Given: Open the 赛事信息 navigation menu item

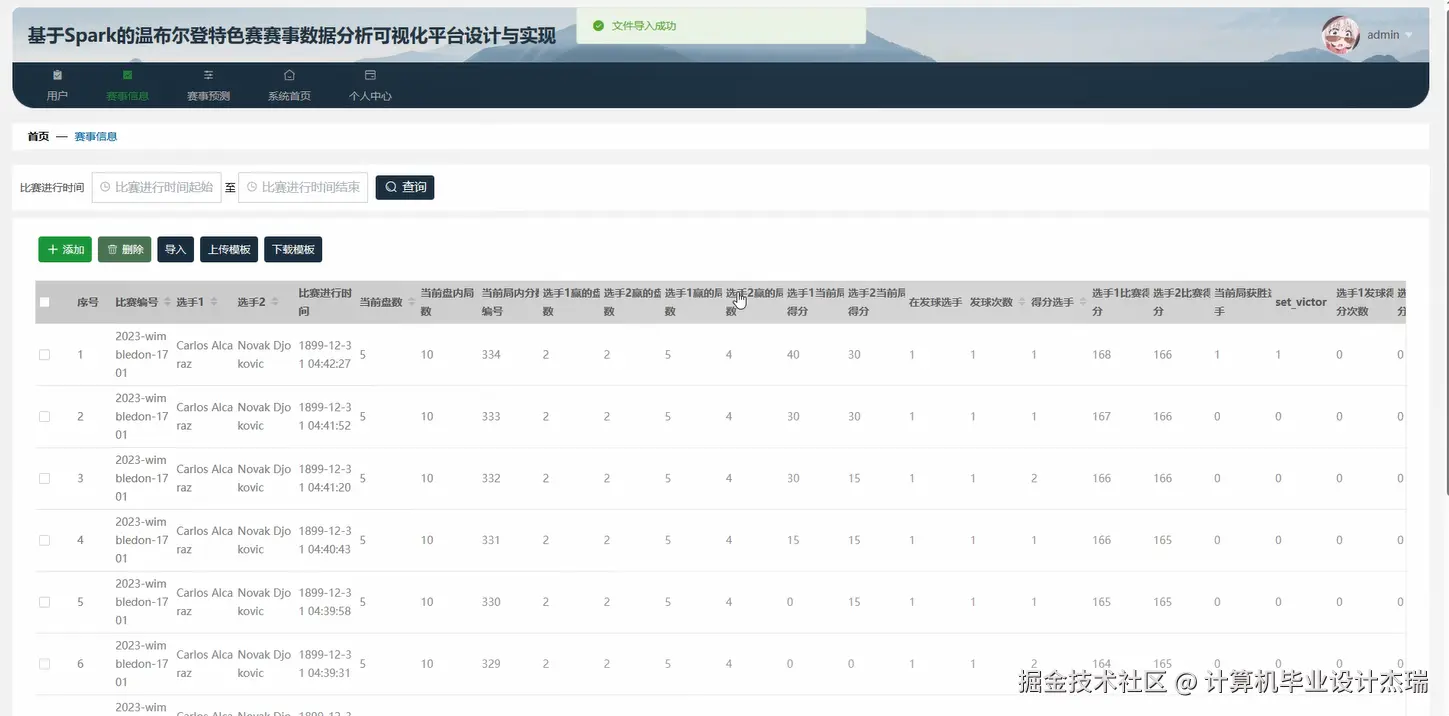Looking at the screenshot, I should [x=127, y=86].
